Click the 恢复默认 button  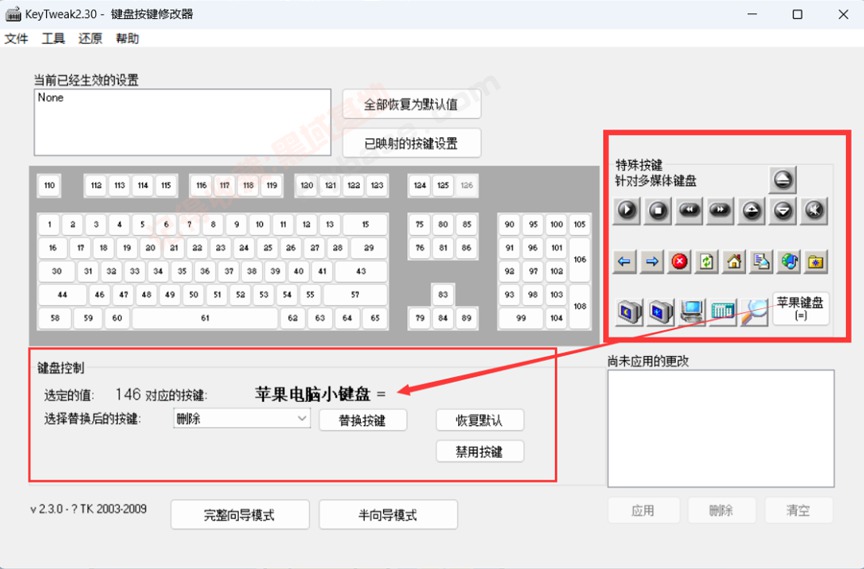(x=479, y=420)
